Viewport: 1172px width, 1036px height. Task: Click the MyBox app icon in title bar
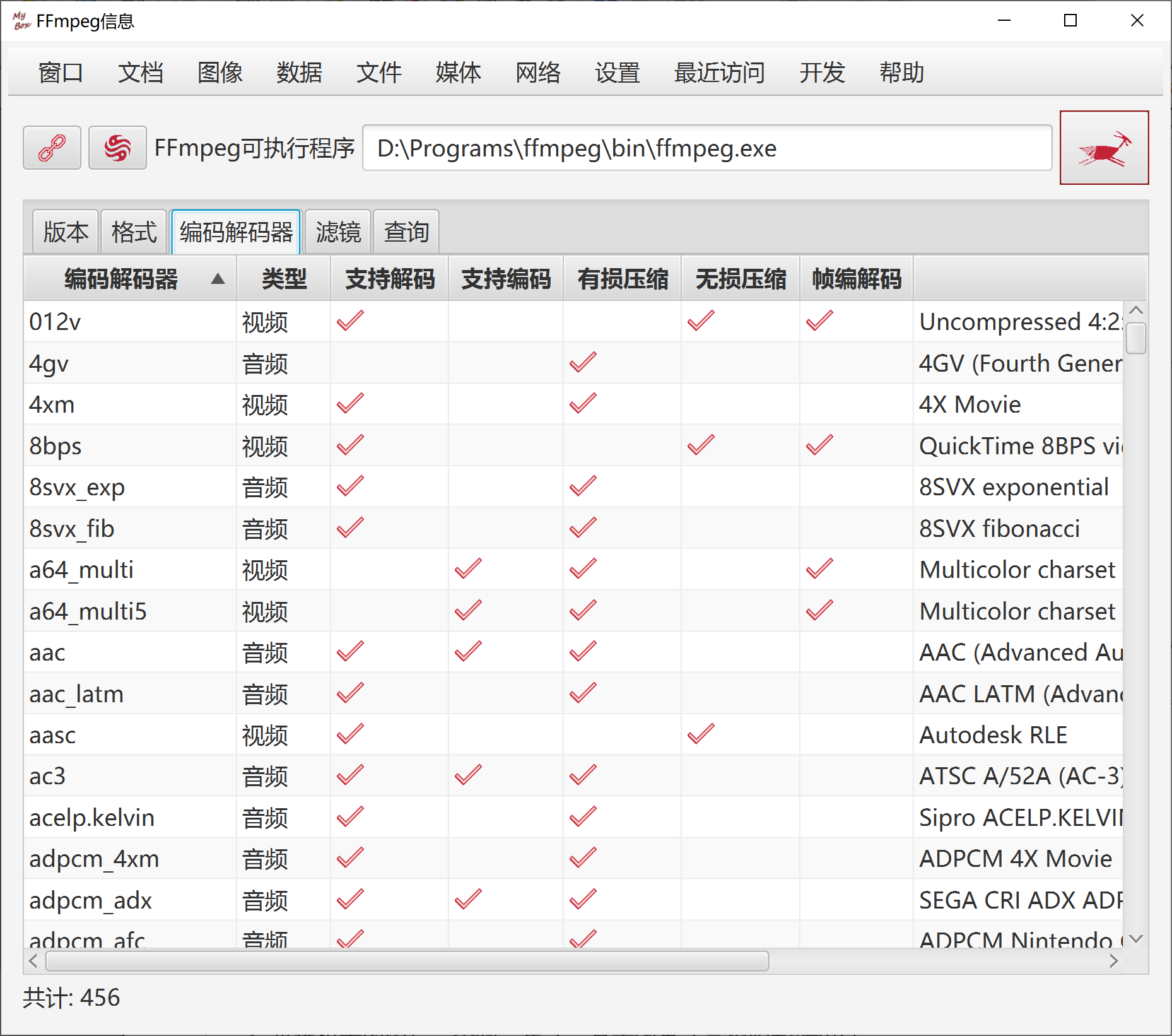[21, 21]
